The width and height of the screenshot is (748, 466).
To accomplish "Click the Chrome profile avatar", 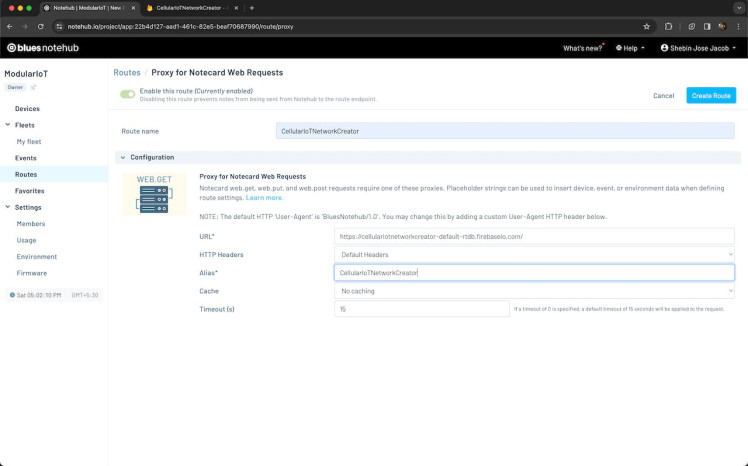I will (722, 27).
